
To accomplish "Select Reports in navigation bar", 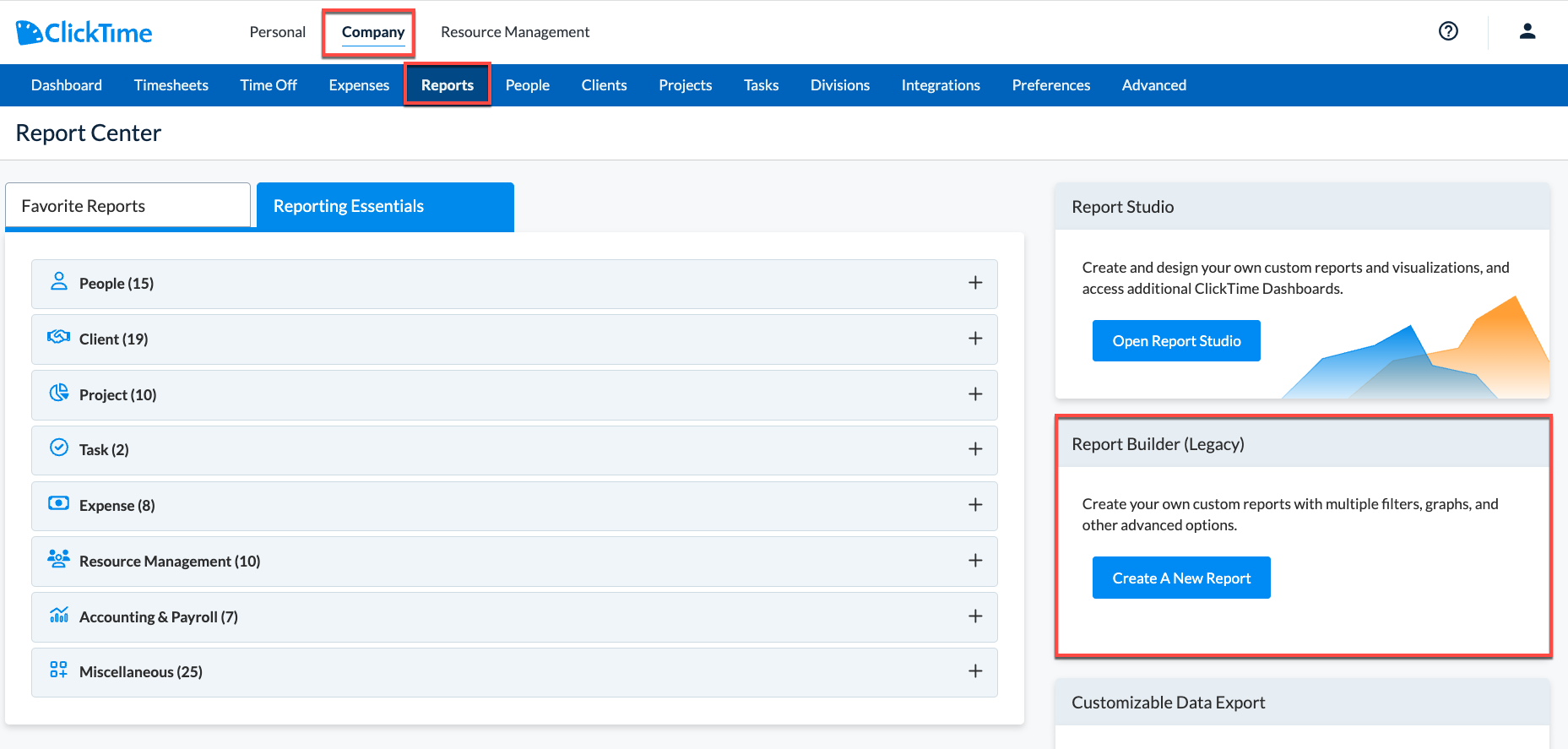I will click(x=448, y=85).
